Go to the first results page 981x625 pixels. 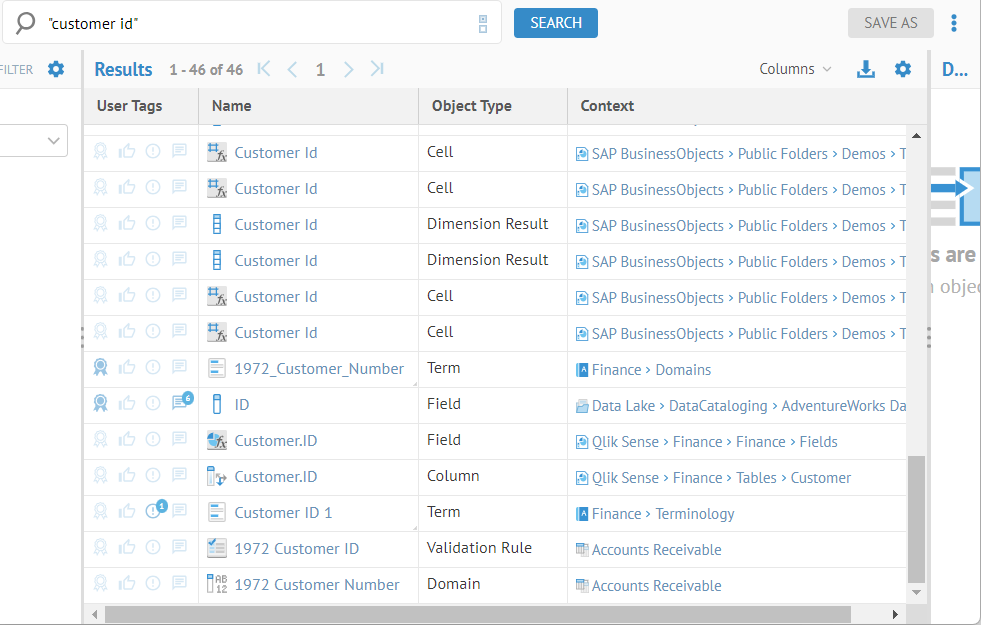pyautogui.click(x=264, y=69)
